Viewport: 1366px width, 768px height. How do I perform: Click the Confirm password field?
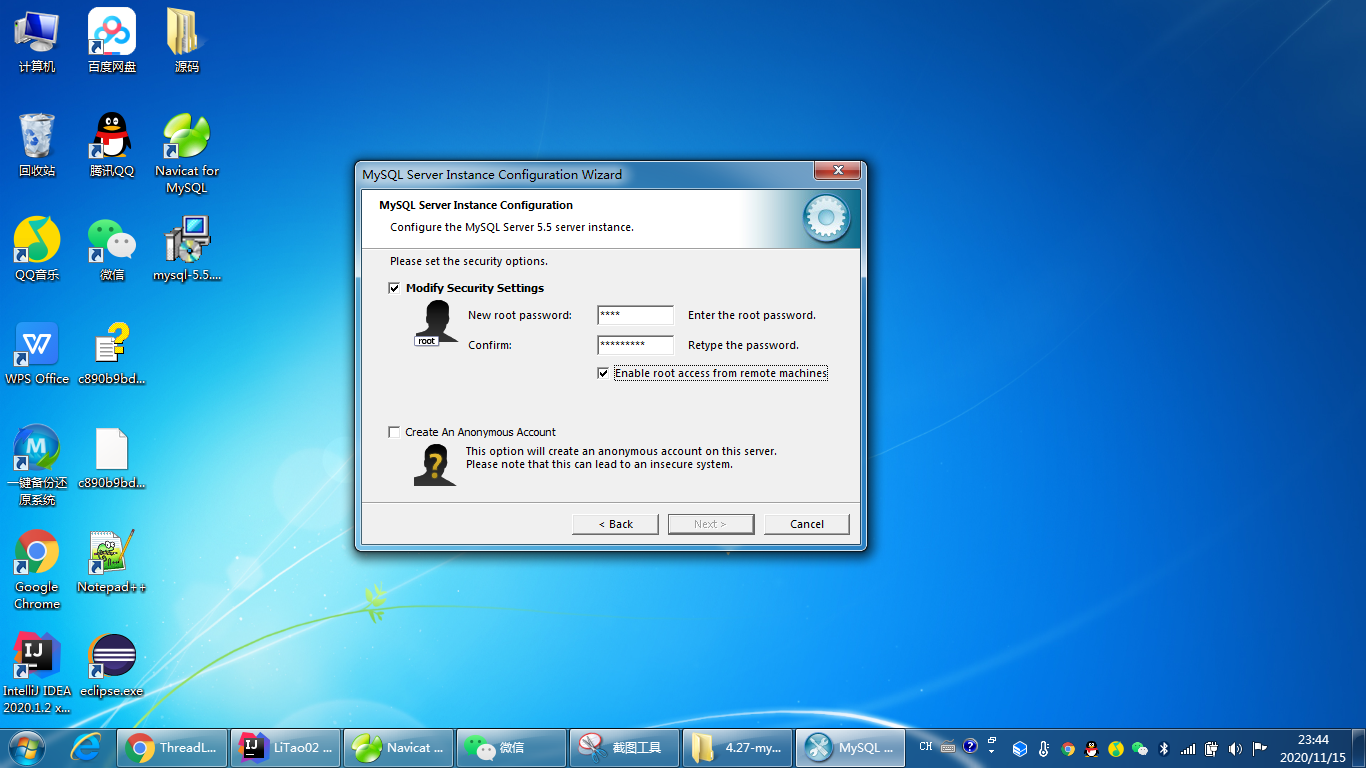tap(635, 345)
